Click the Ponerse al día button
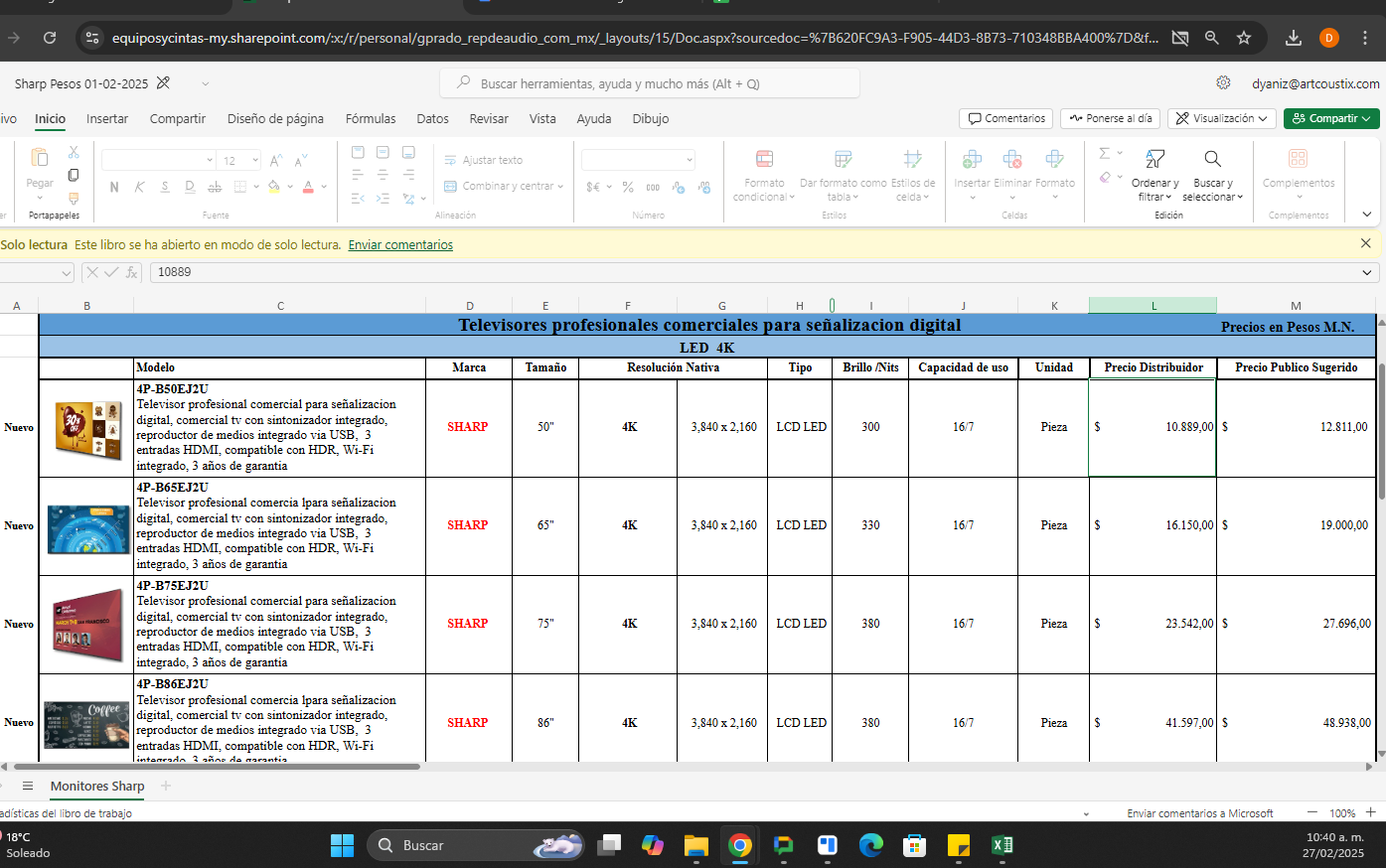This screenshot has width=1386, height=868. point(1111,118)
